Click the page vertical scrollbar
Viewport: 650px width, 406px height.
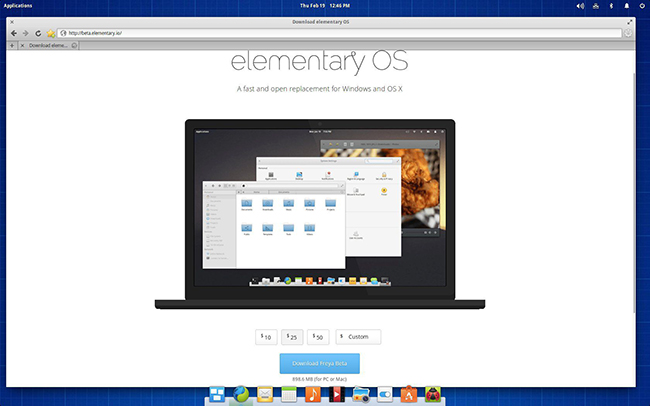(634, 193)
